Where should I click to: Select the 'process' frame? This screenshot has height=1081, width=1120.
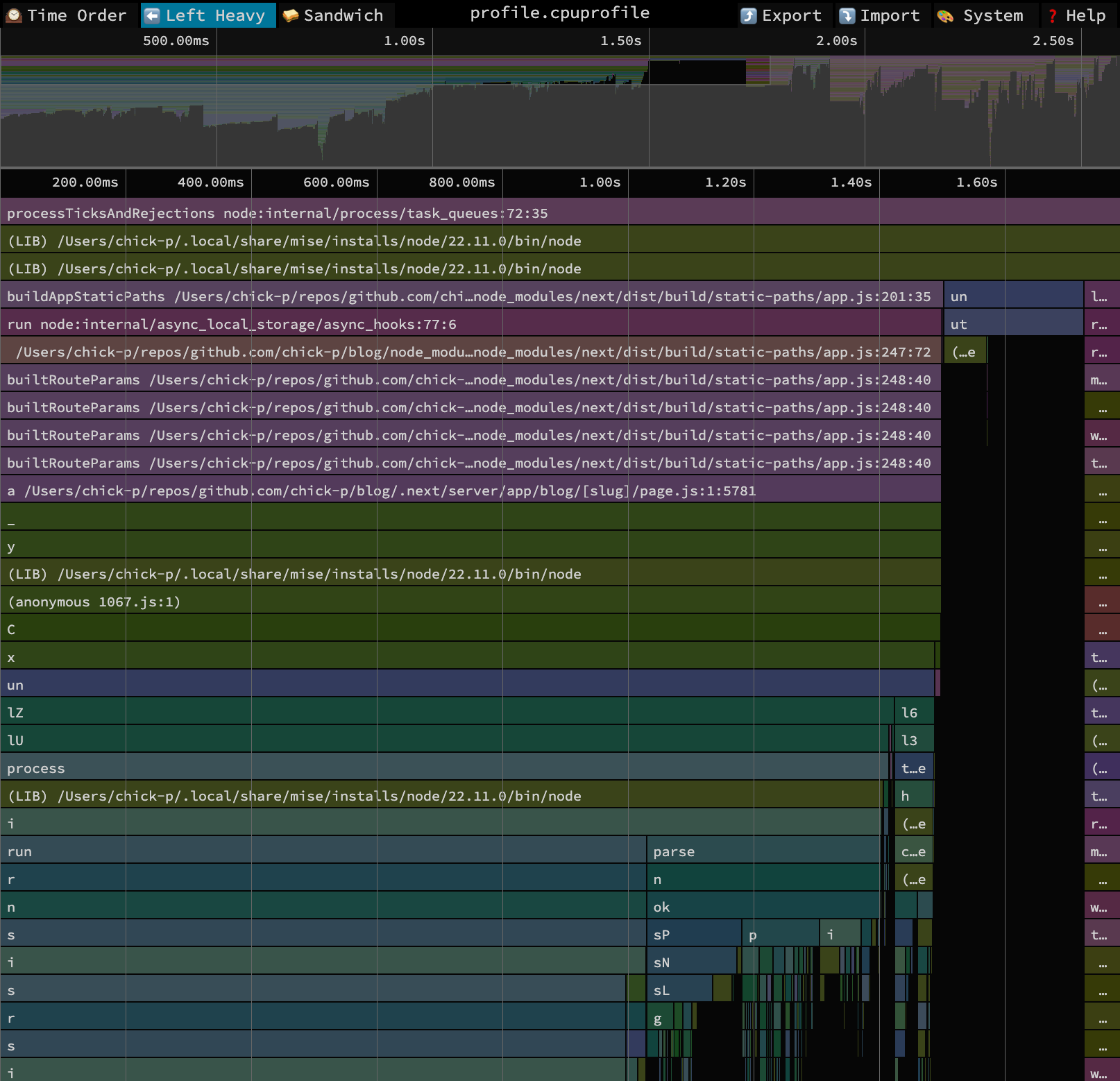(x=444, y=767)
